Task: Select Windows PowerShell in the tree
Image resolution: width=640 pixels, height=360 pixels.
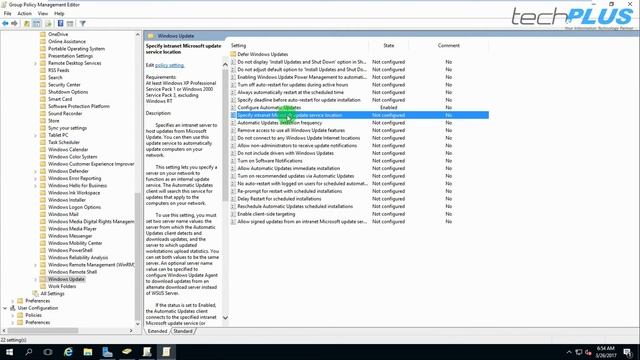Action: pos(70,251)
